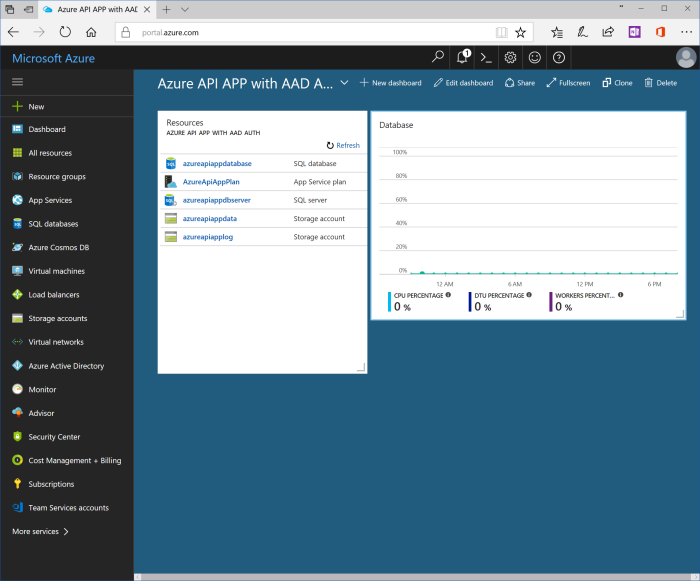
Task: Click the DTU Percentage info icon
Action: point(529,295)
